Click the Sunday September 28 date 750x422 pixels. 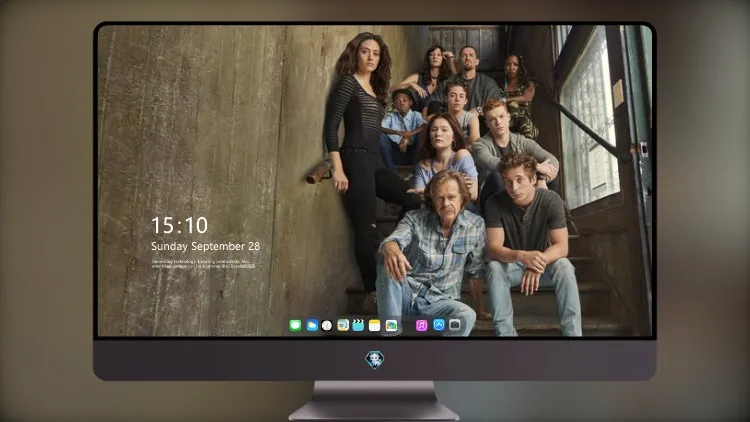(x=206, y=246)
